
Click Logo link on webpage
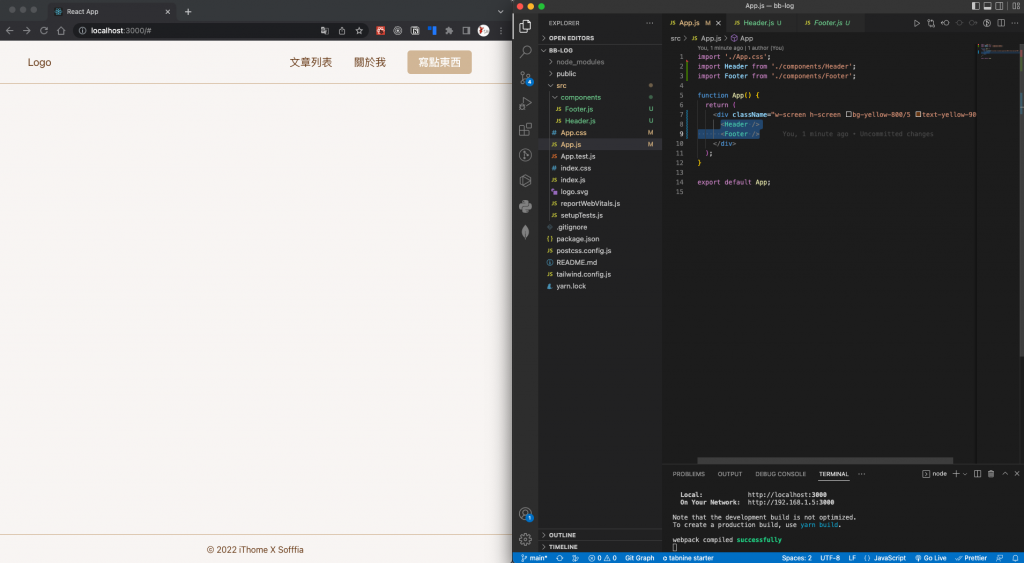tap(39, 63)
